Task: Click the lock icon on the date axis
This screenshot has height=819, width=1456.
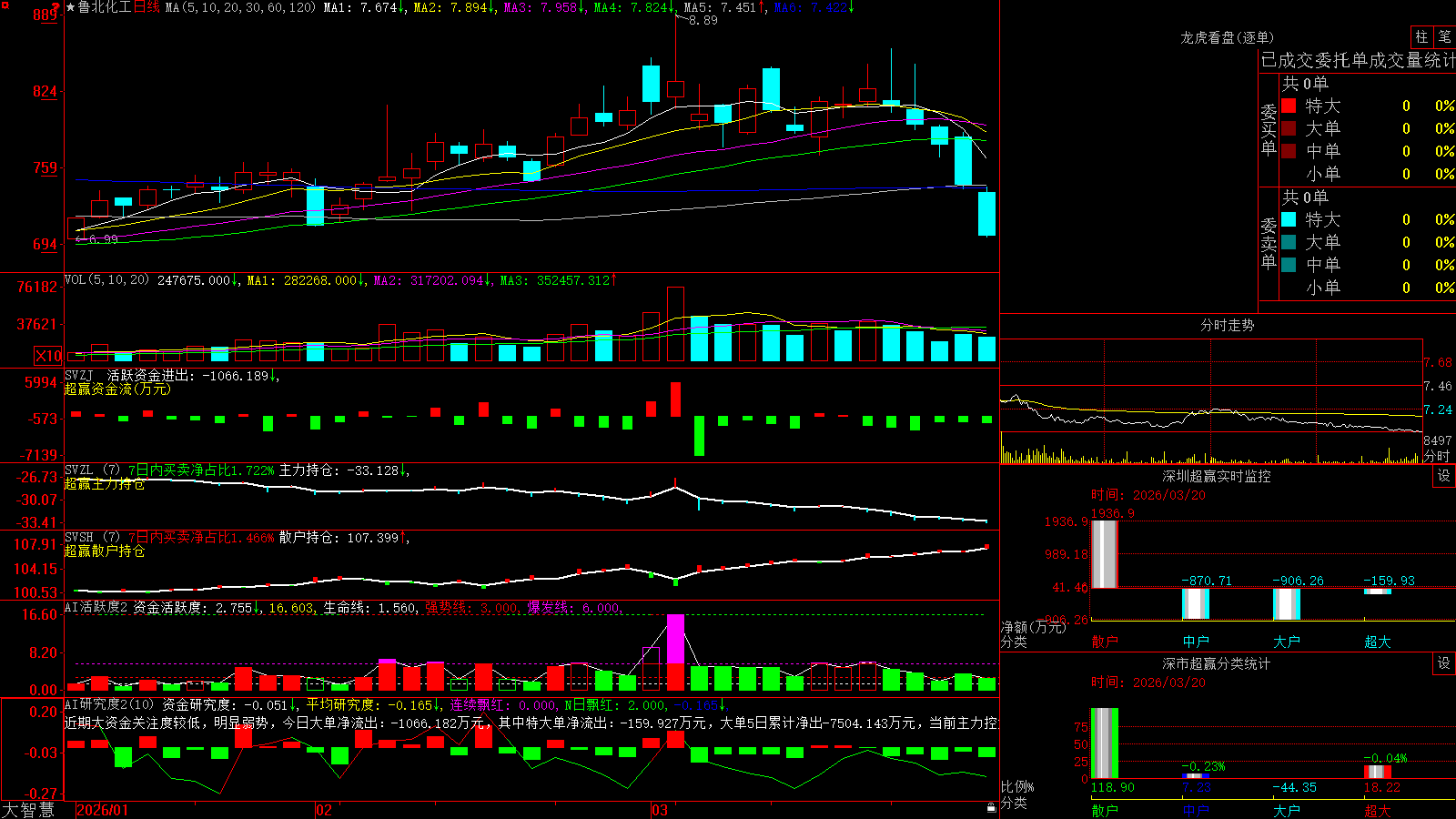Action: [x=992, y=808]
